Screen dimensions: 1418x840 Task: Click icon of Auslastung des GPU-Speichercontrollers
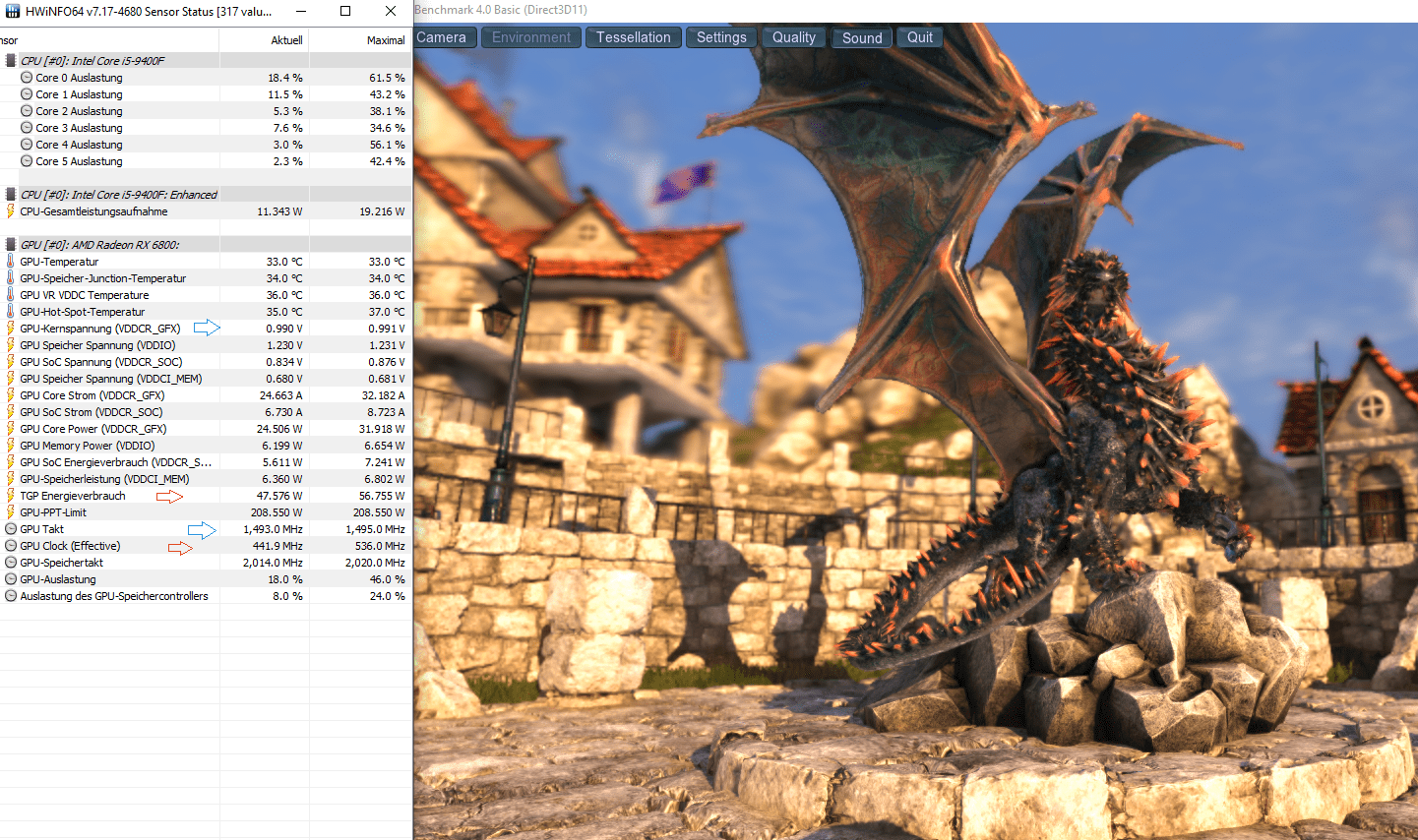[11, 596]
